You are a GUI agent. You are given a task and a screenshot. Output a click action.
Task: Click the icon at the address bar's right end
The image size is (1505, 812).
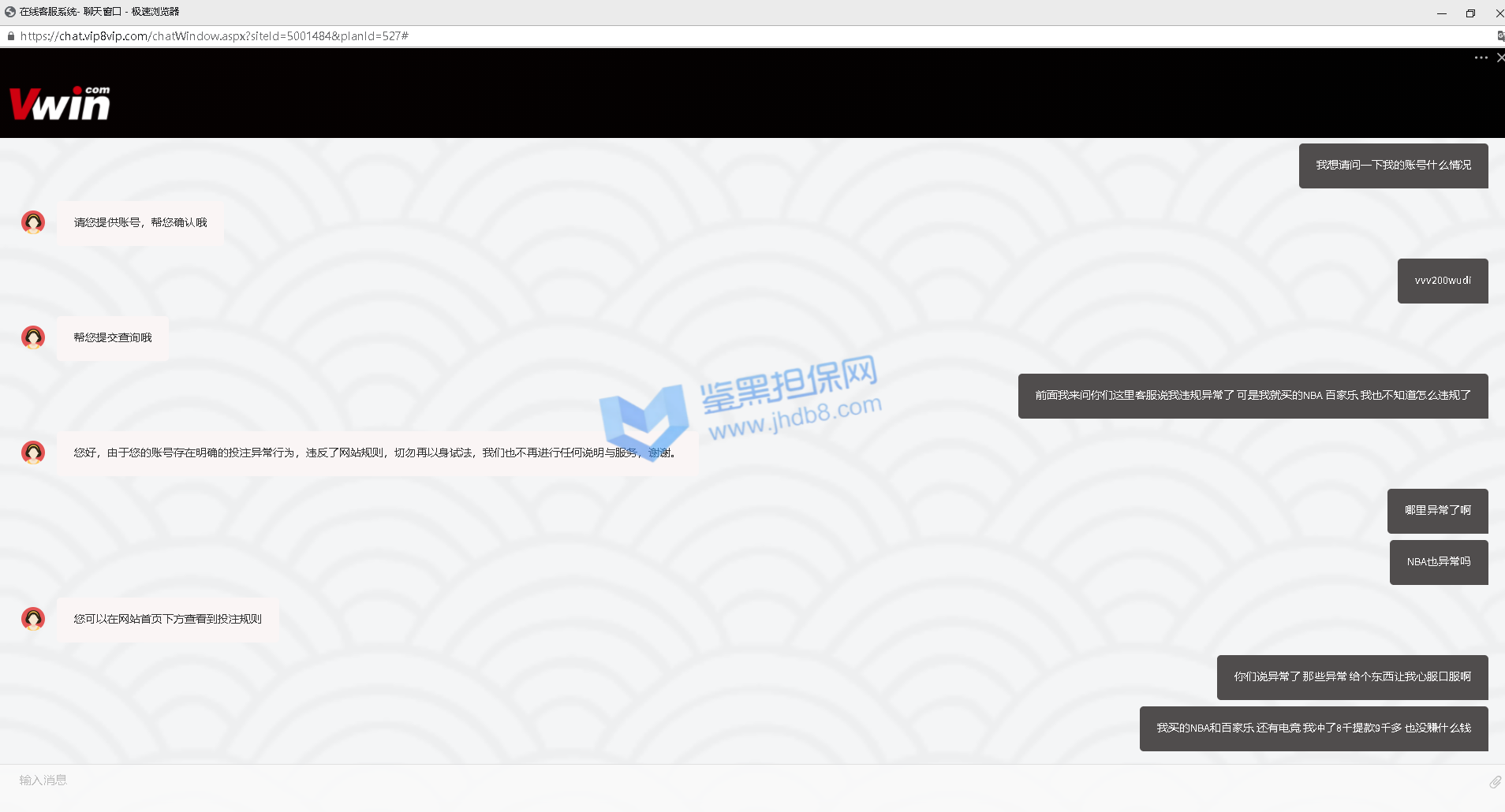point(1499,36)
